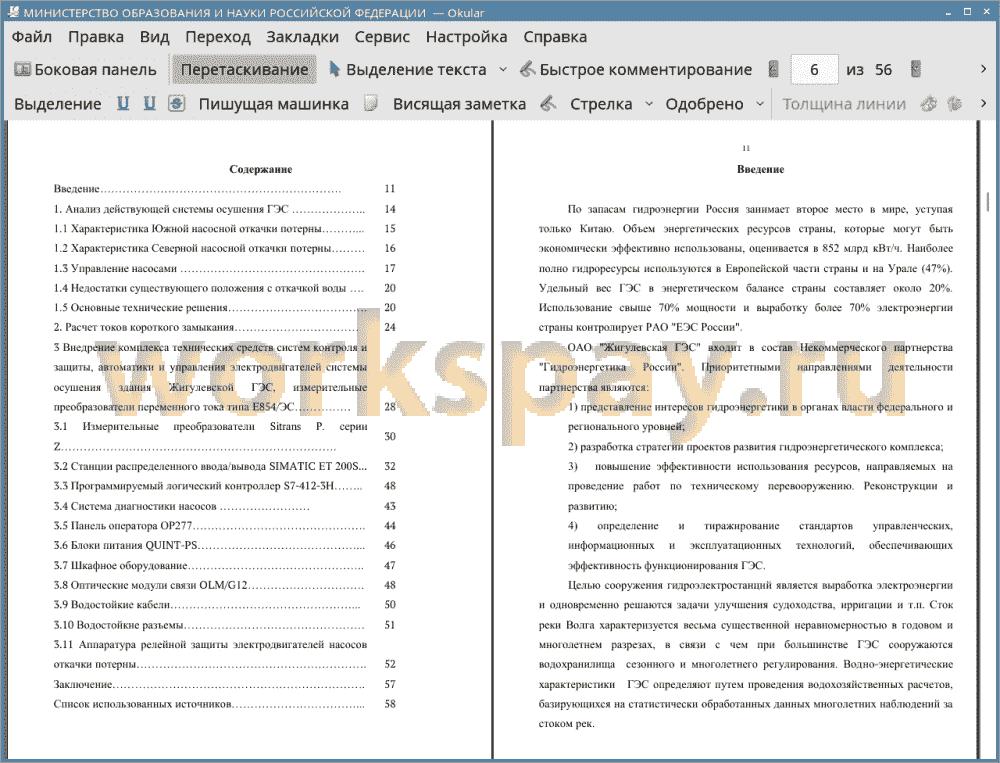Select the strikeout annotation icon
This screenshot has width=1000, height=763.
pyautogui.click(x=177, y=103)
